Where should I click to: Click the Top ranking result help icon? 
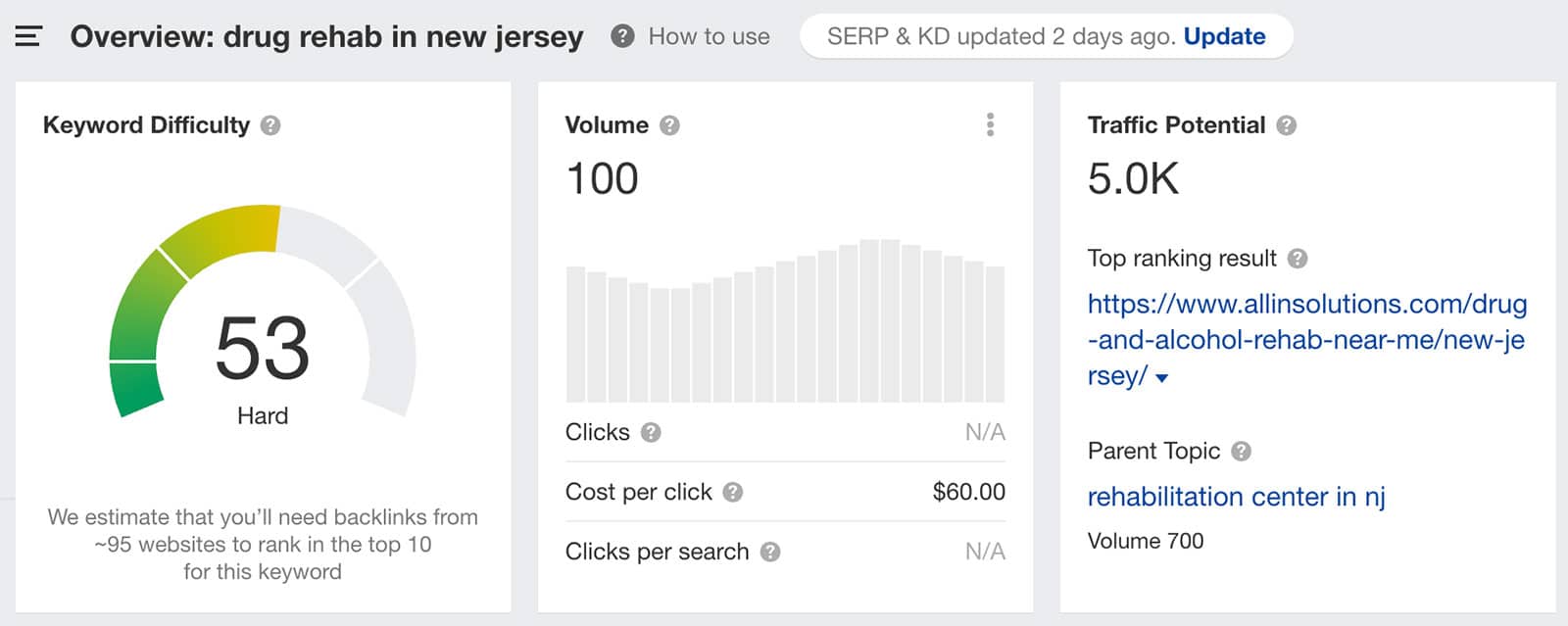coord(1298,259)
